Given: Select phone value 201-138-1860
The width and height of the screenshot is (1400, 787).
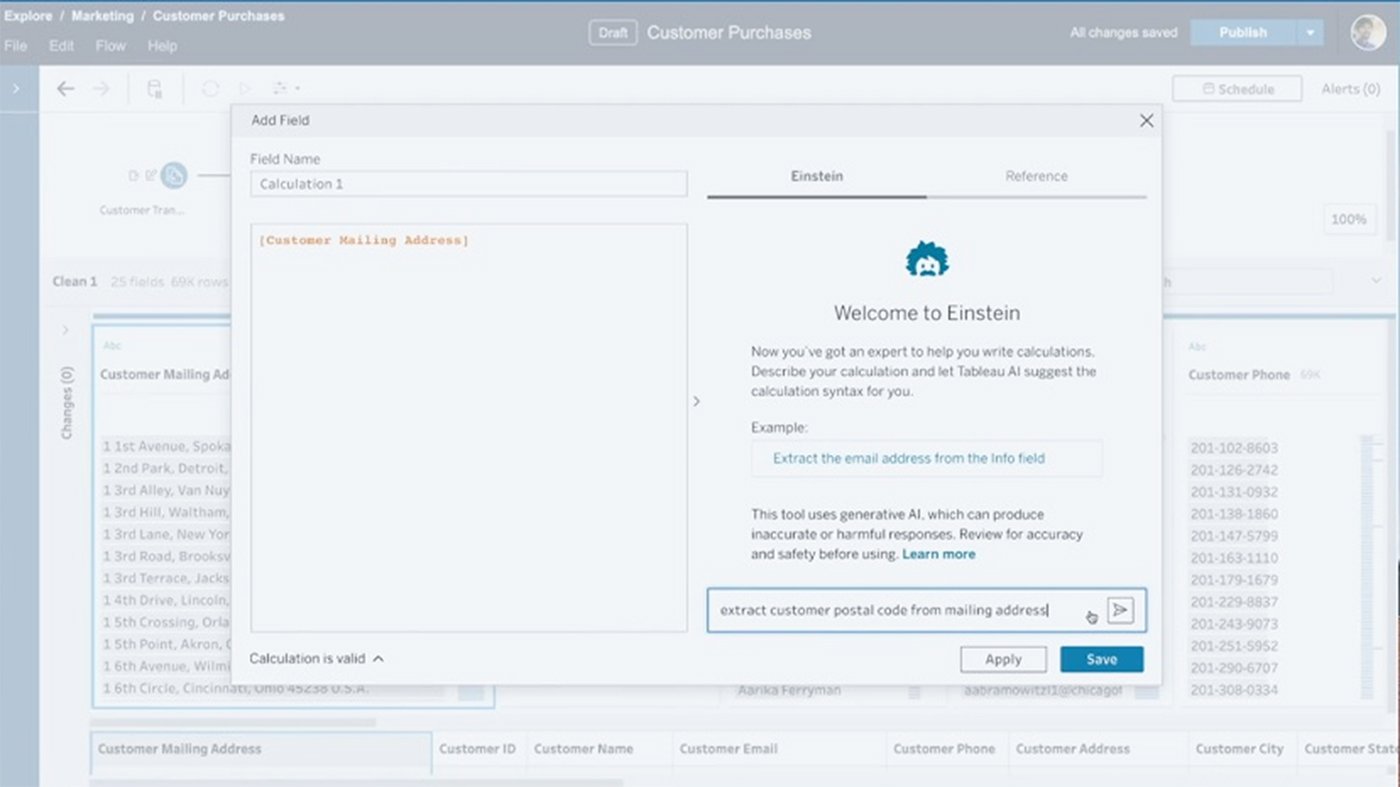Looking at the screenshot, I should [x=1234, y=514].
